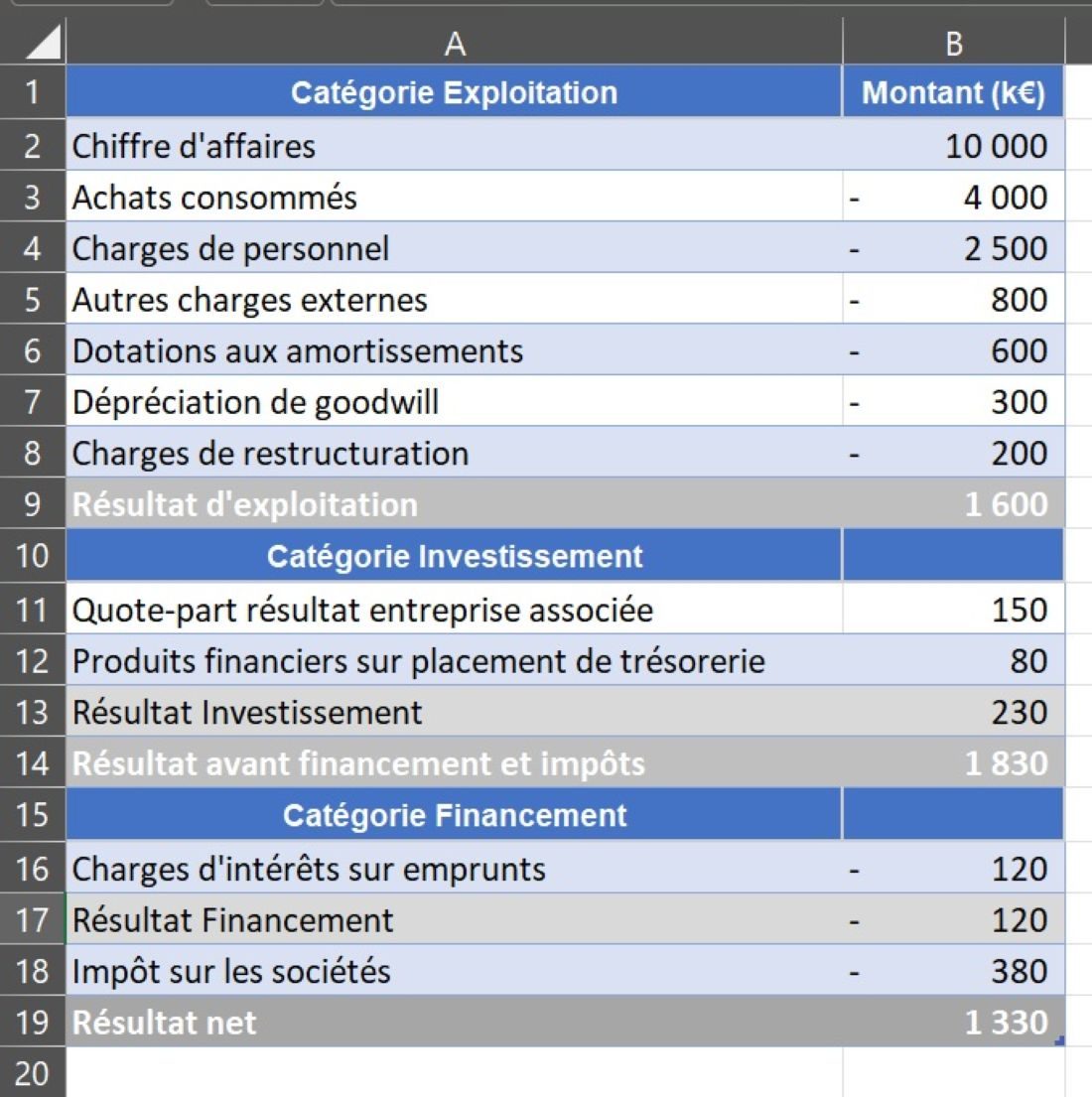Click cell 'Résultat Financement'
This screenshot has width=1092, height=1097.
[454, 919]
